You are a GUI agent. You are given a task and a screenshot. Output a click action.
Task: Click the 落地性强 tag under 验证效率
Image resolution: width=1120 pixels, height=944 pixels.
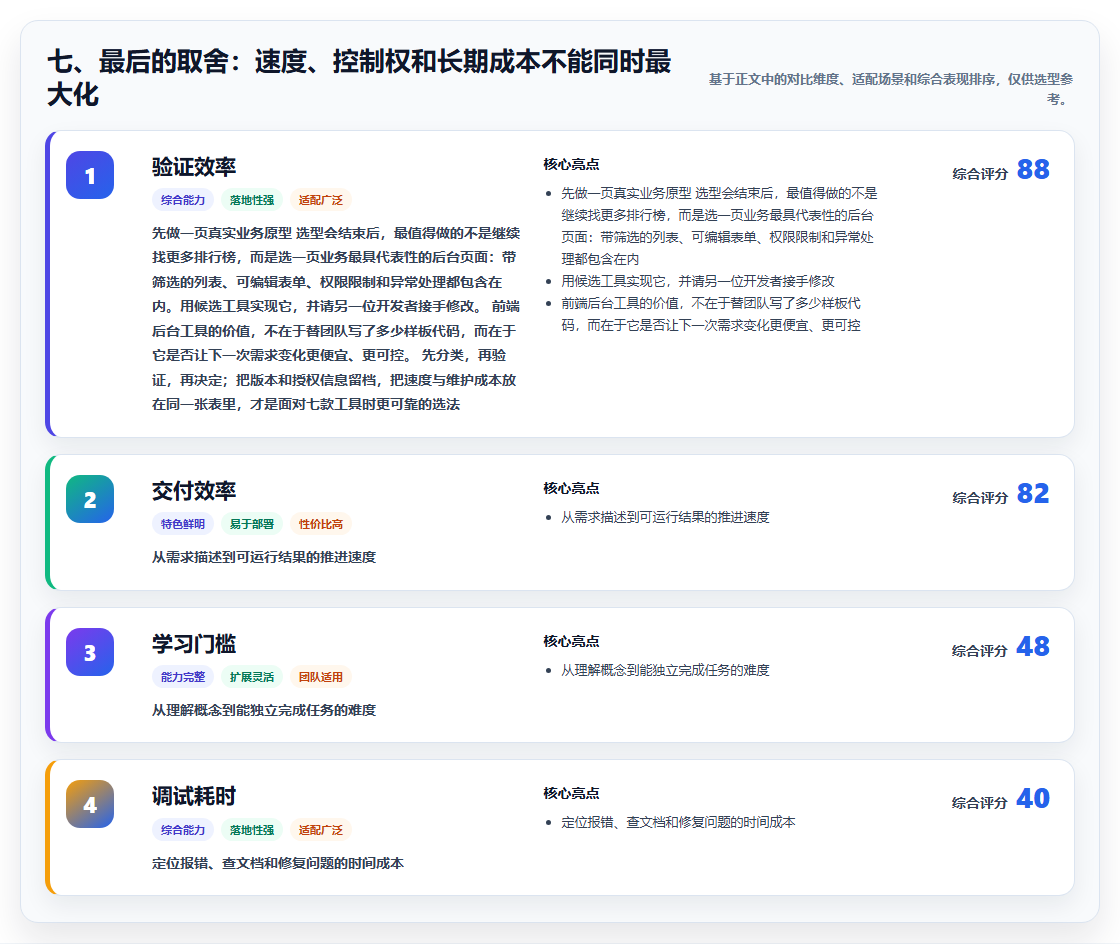click(252, 200)
